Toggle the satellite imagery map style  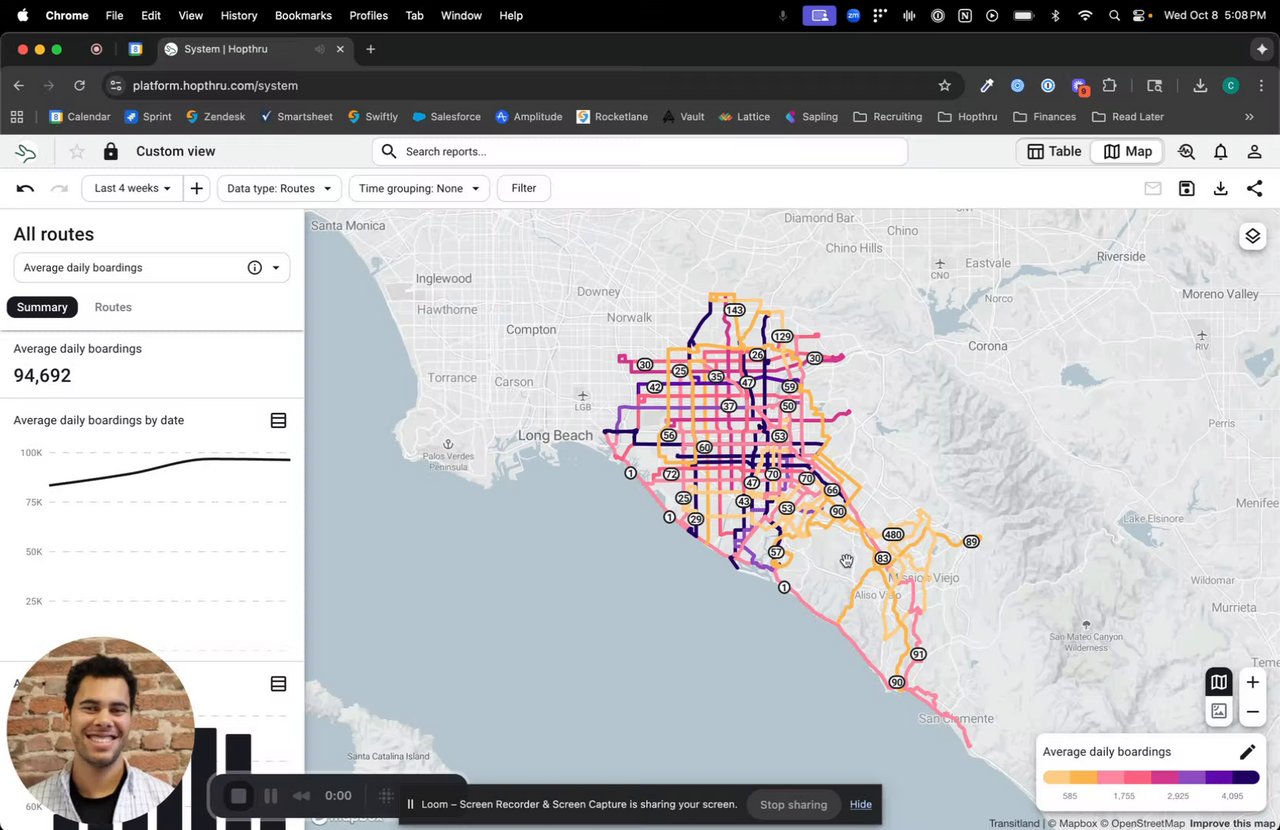[1218, 712]
